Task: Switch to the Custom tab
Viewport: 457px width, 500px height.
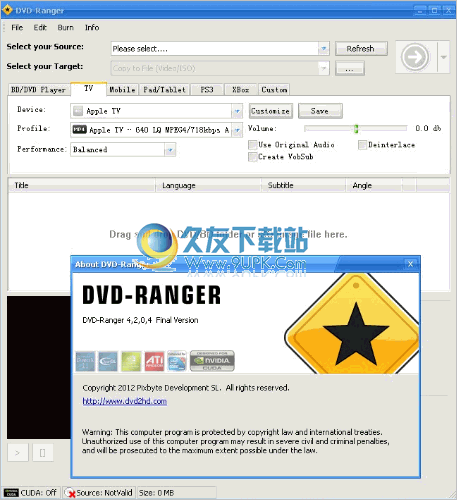Action: pyautogui.click(x=274, y=90)
